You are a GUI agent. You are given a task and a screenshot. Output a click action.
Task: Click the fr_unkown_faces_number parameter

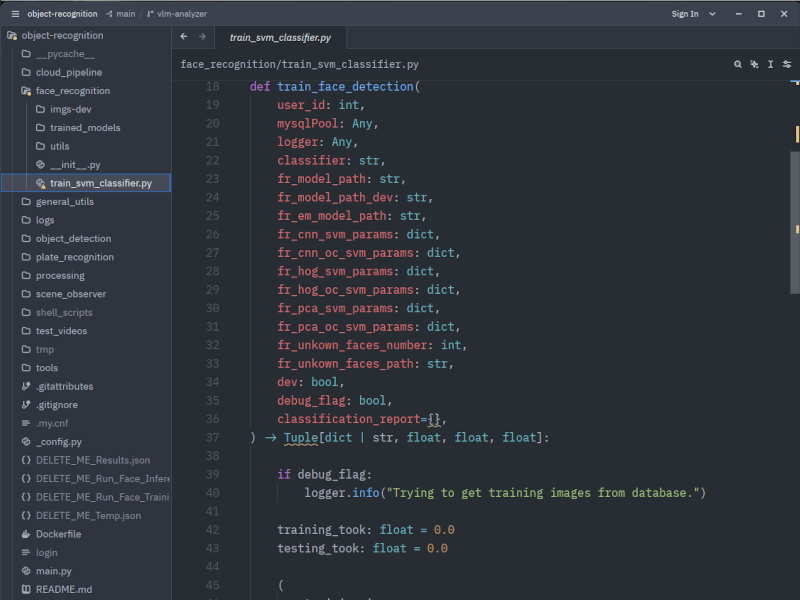[352, 345]
